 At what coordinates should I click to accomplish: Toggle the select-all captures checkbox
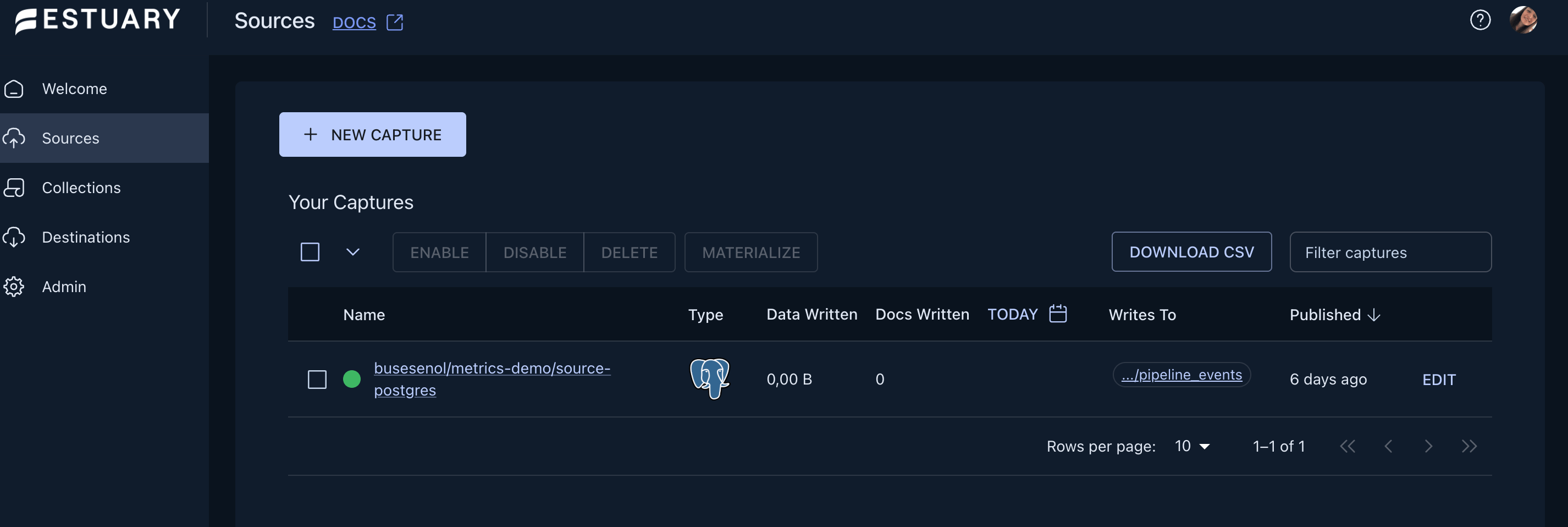(310, 251)
